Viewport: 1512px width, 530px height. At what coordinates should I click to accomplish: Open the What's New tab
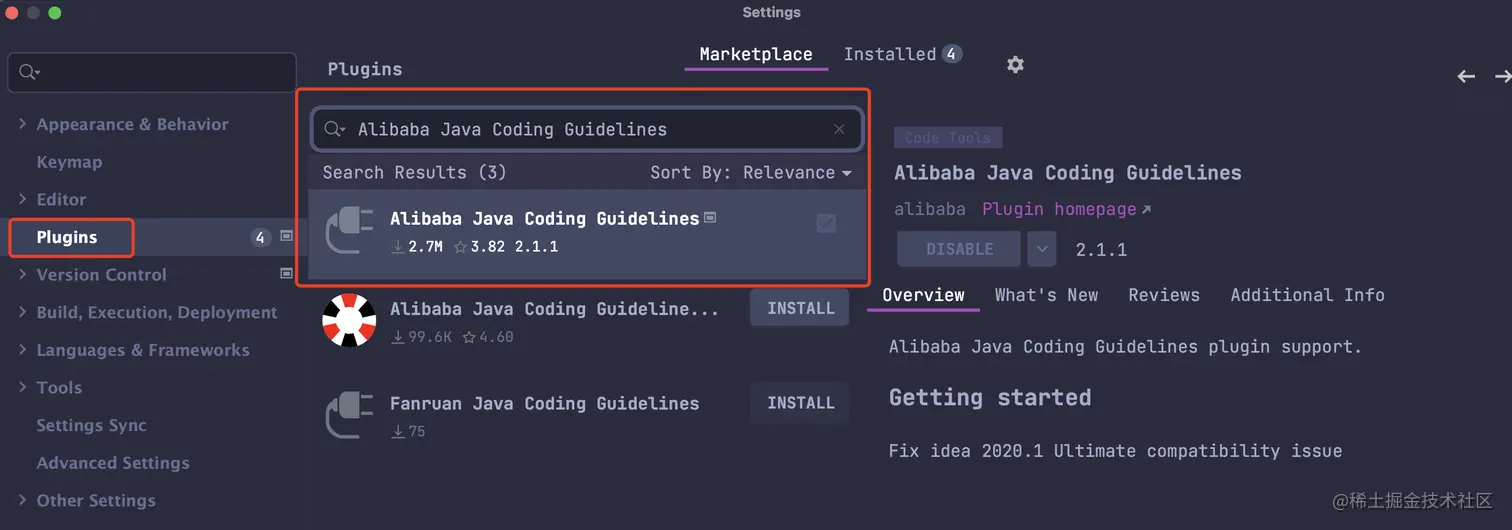[1046, 295]
